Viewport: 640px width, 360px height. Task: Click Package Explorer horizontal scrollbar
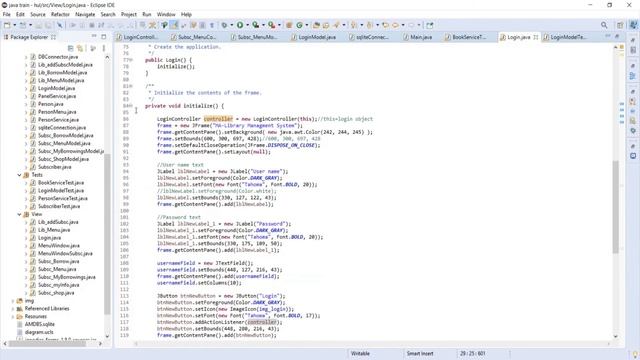tap(47, 344)
